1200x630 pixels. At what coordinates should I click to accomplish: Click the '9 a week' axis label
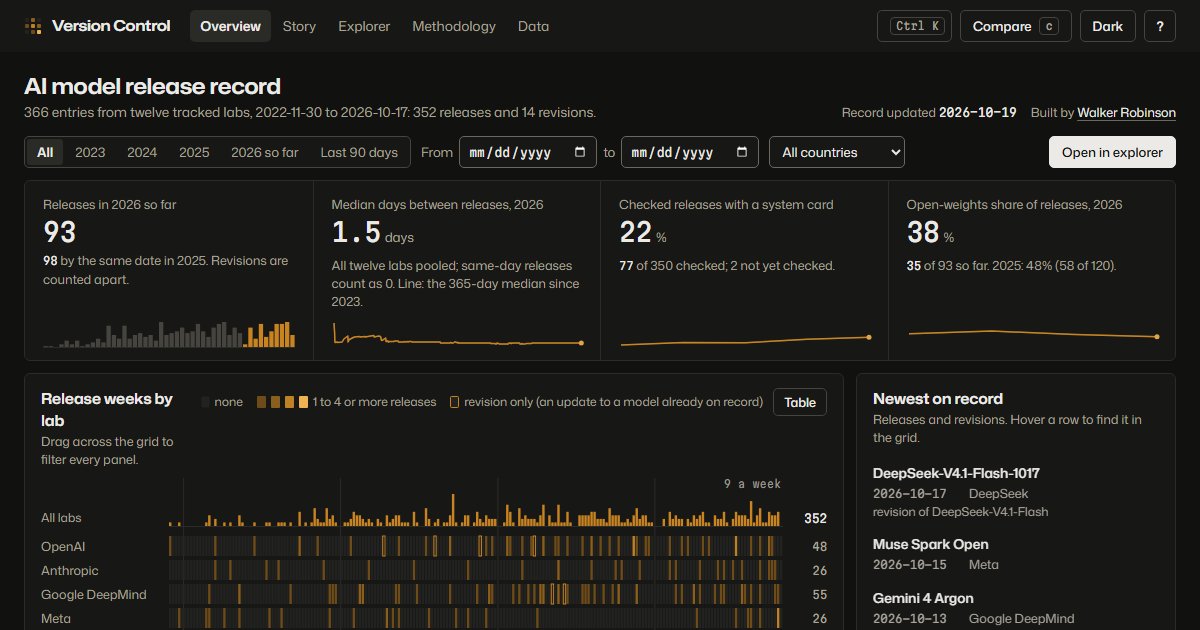(x=752, y=484)
